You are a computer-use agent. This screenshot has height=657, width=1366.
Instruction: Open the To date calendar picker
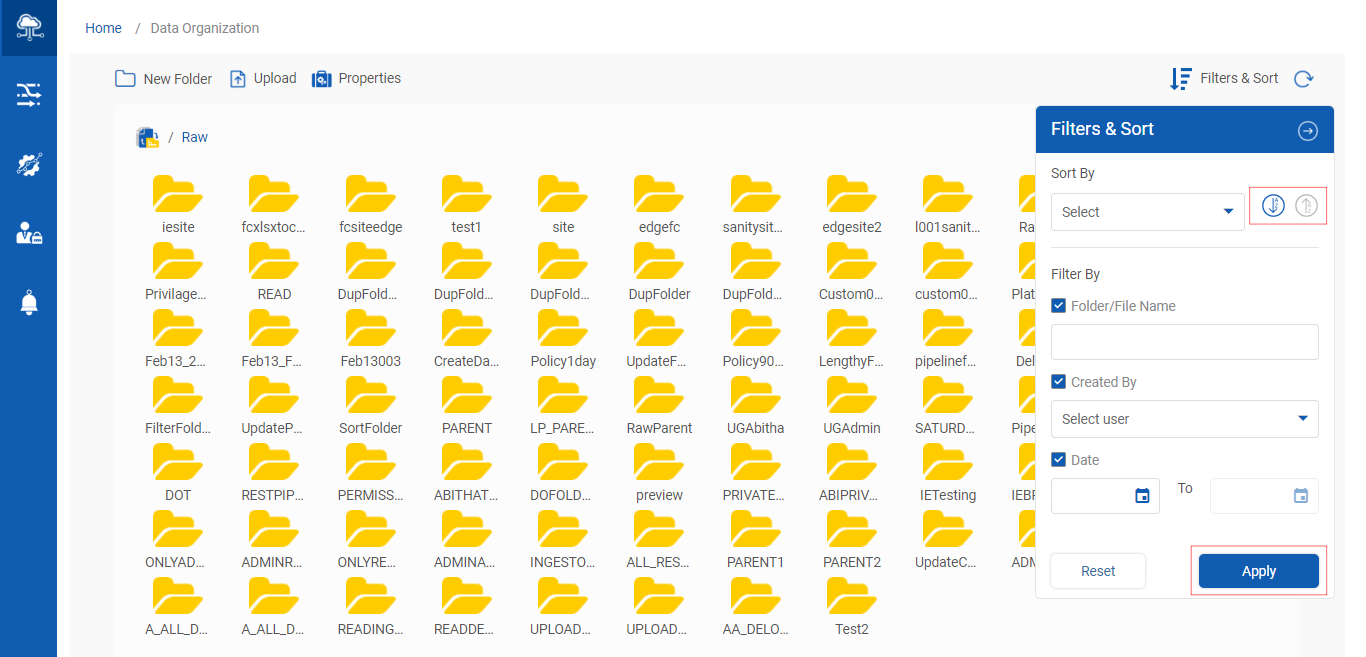1301,496
